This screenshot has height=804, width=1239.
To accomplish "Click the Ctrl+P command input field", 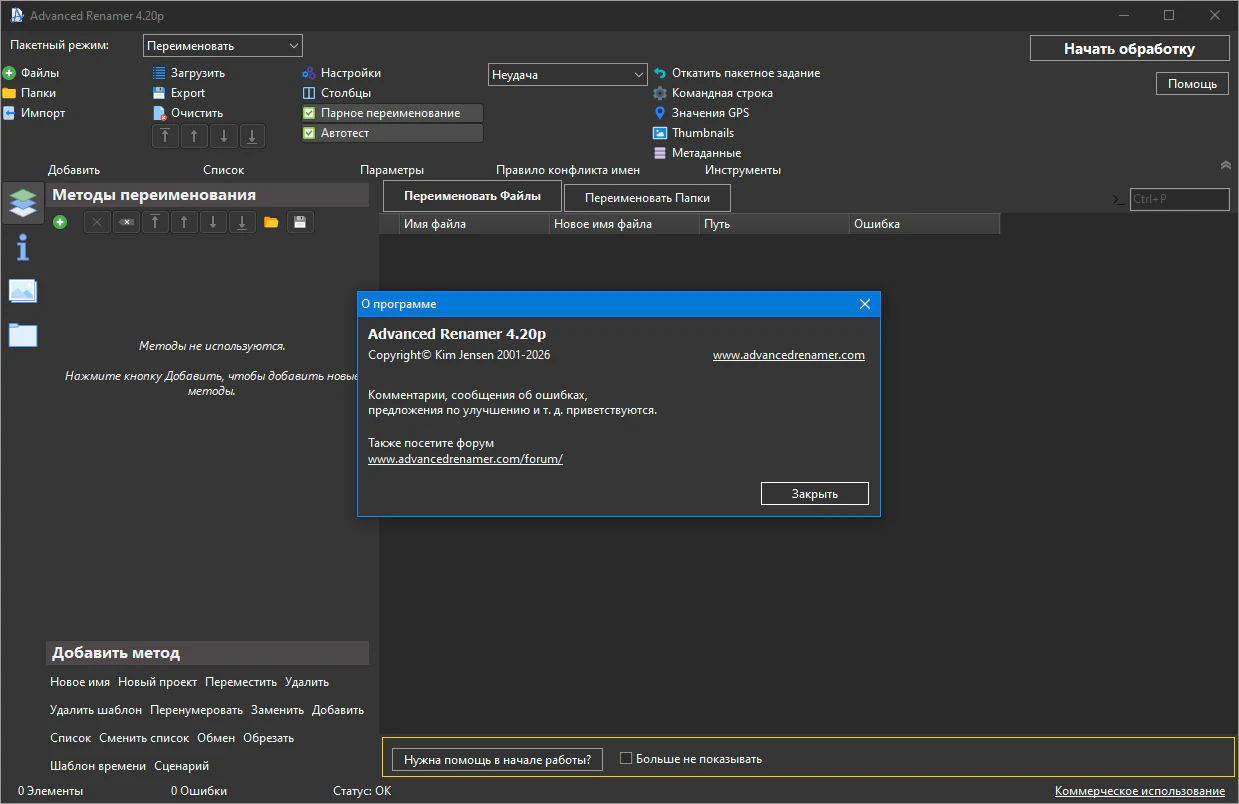I will pyautogui.click(x=1179, y=199).
